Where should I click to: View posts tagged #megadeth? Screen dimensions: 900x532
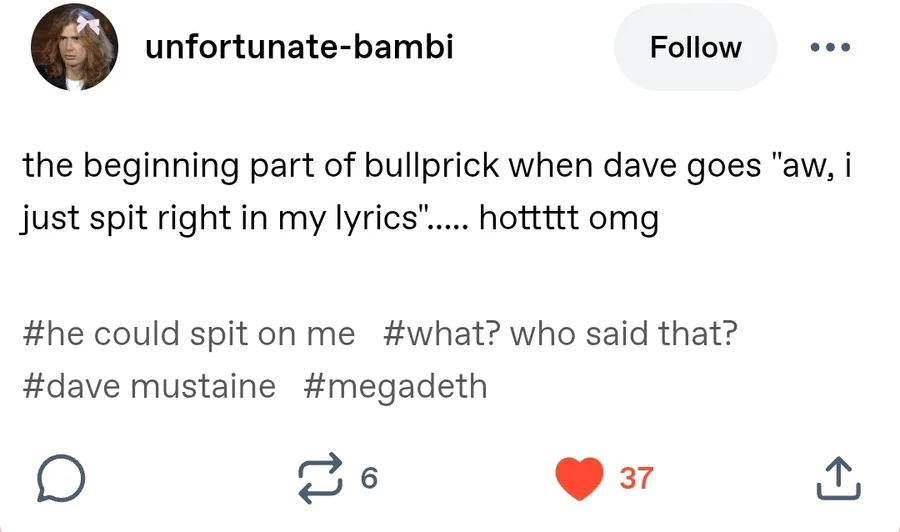point(395,386)
